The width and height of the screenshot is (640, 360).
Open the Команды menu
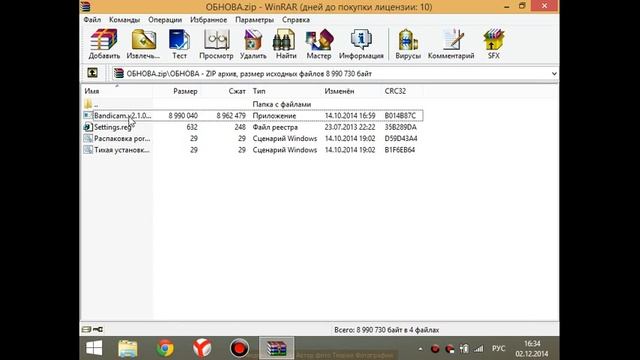tap(124, 20)
